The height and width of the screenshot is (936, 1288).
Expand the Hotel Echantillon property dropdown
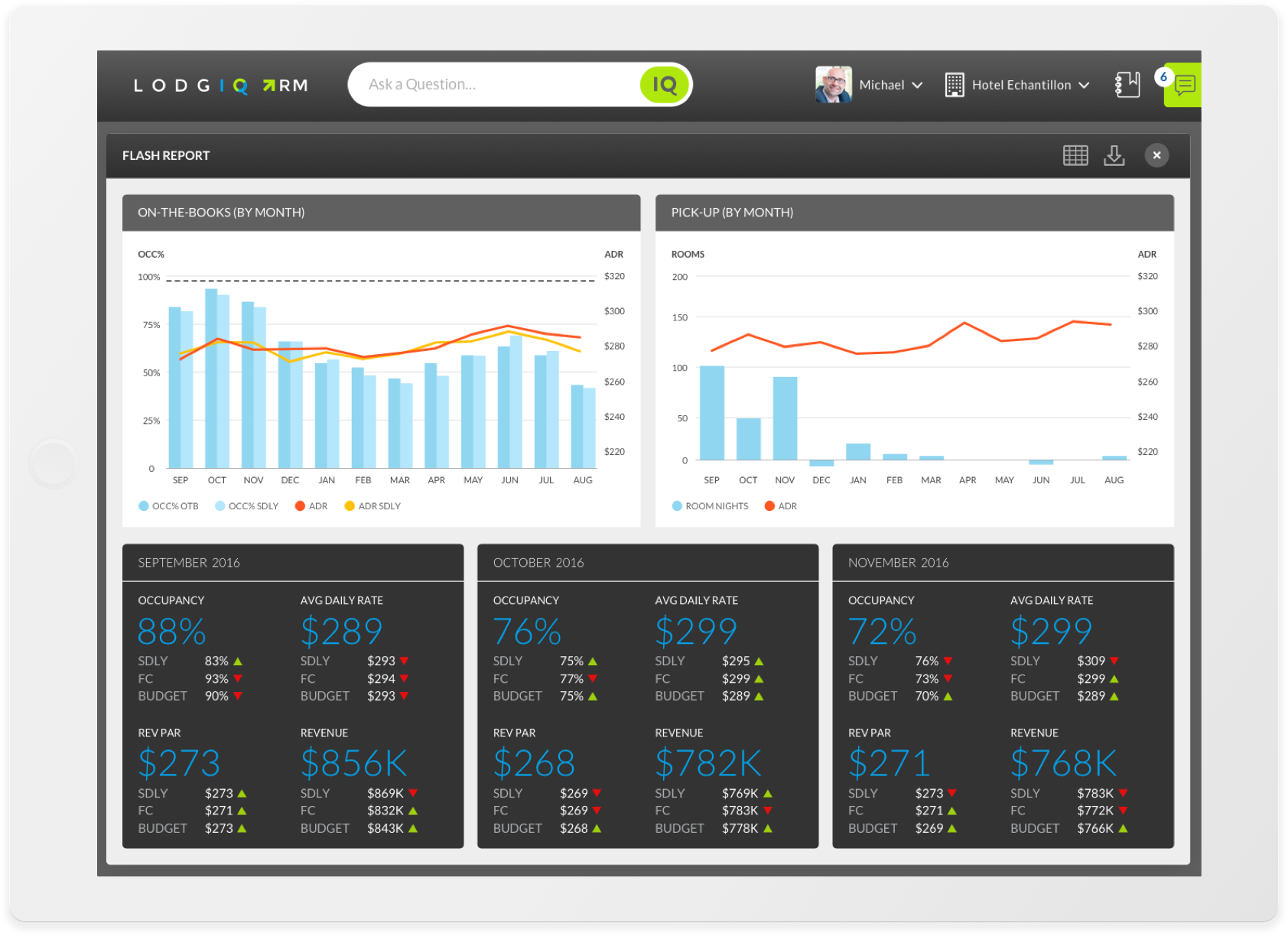click(x=1083, y=85)
